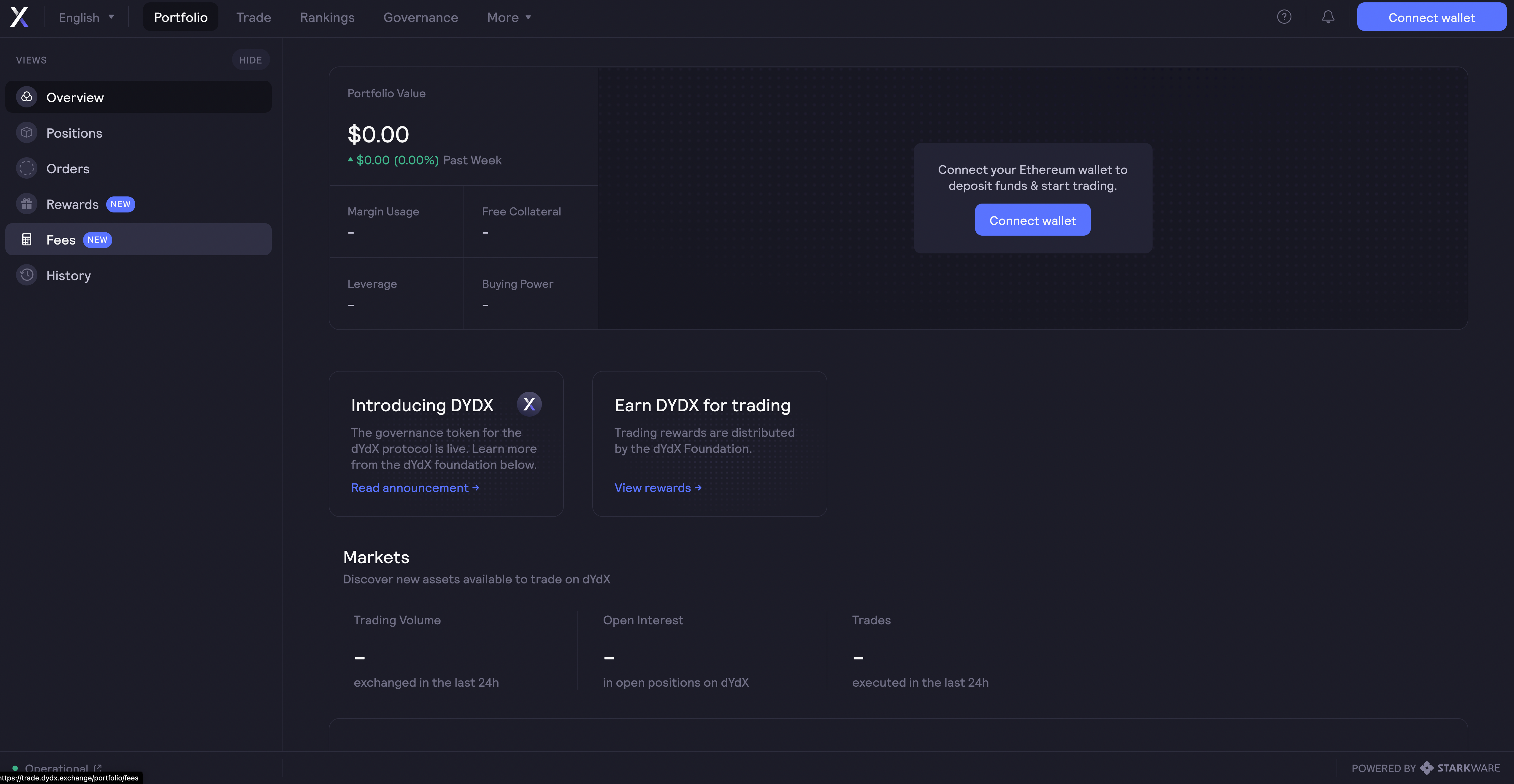1514x784 pixels.
Task: Expand the More menu dropdown
Action: (x=509, y=18)
